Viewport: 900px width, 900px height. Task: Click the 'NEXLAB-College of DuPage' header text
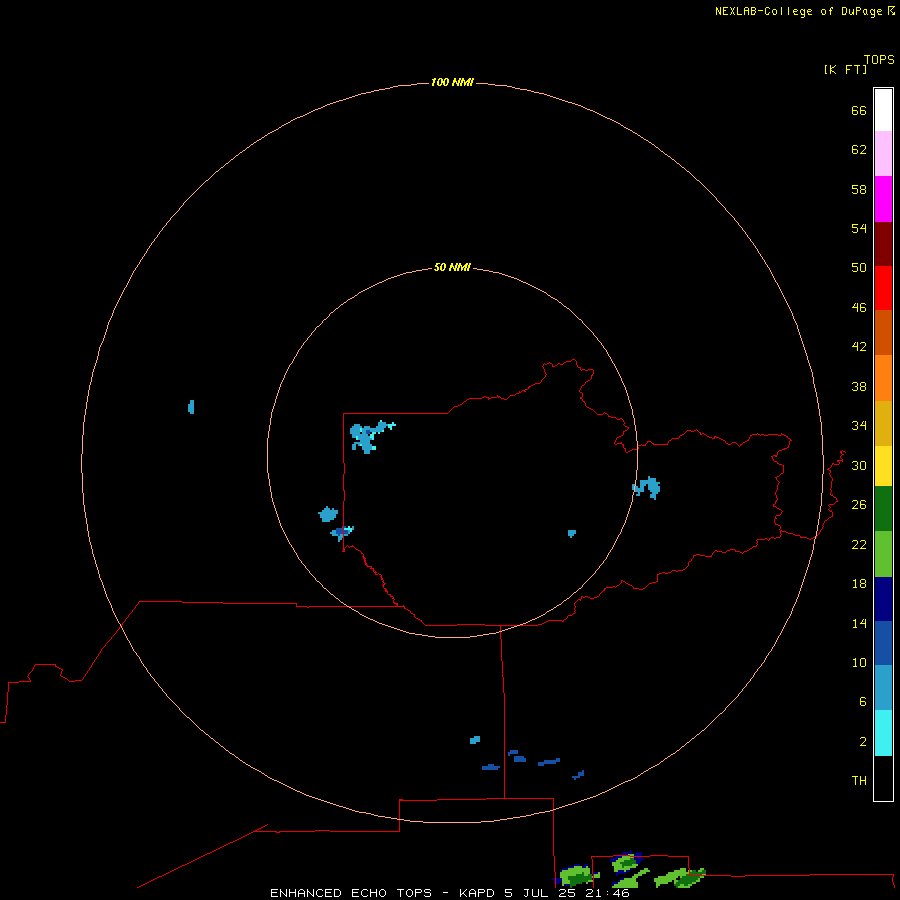(x=798, y=11)
